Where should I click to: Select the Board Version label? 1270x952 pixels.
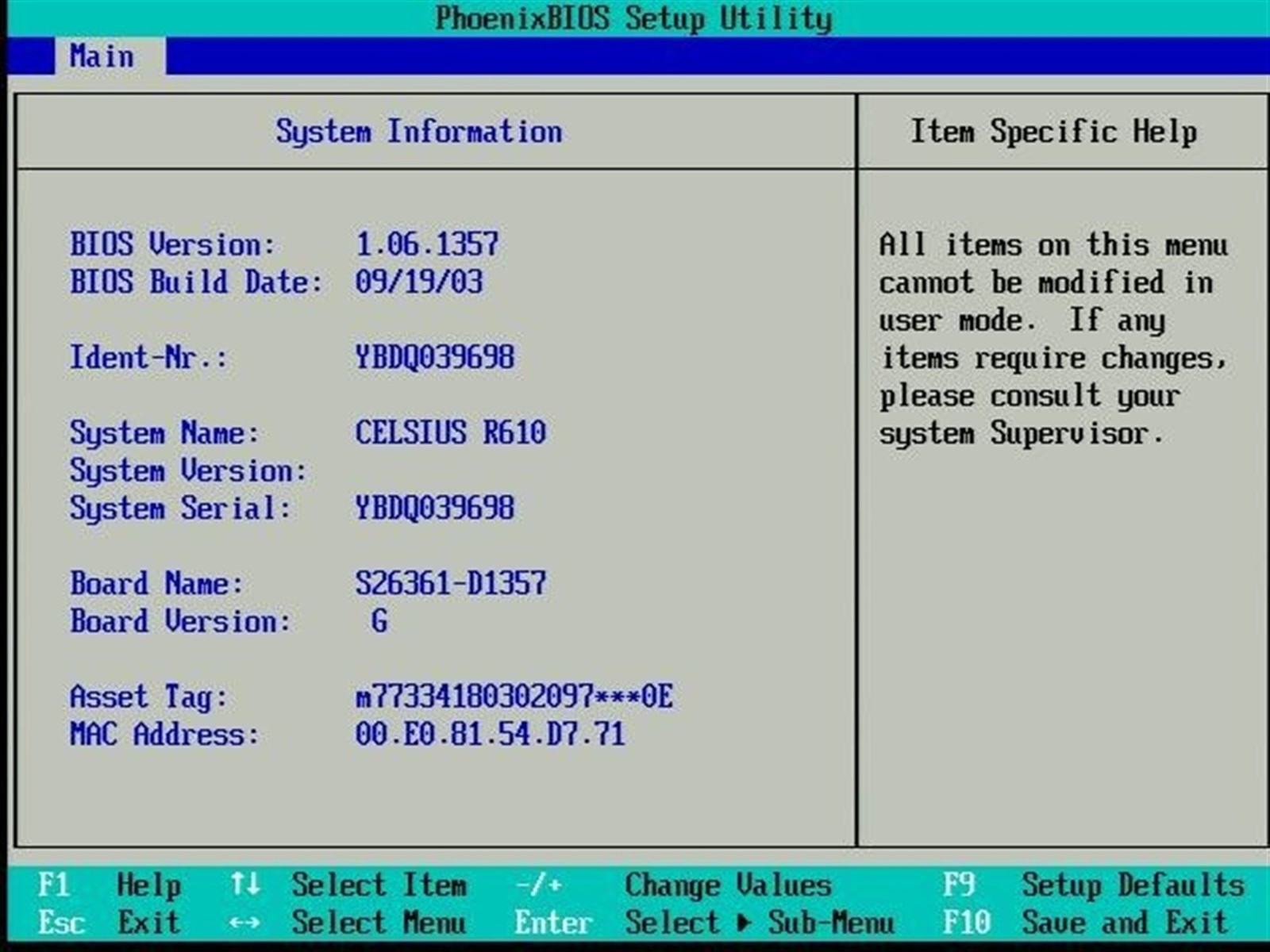(180, 621)
